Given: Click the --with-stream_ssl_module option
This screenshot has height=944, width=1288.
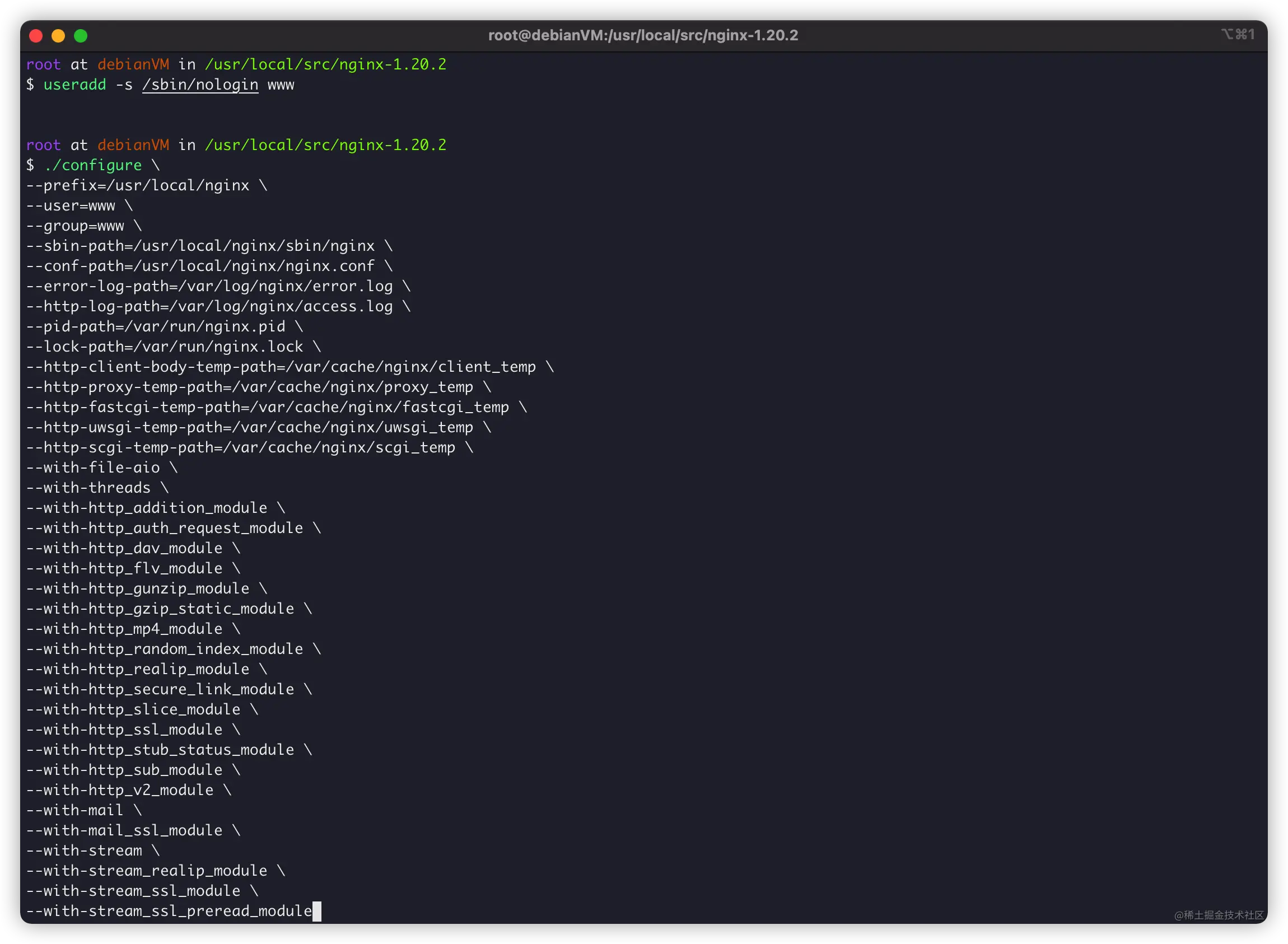Looking at the screenshot, I should pos(133,891).
